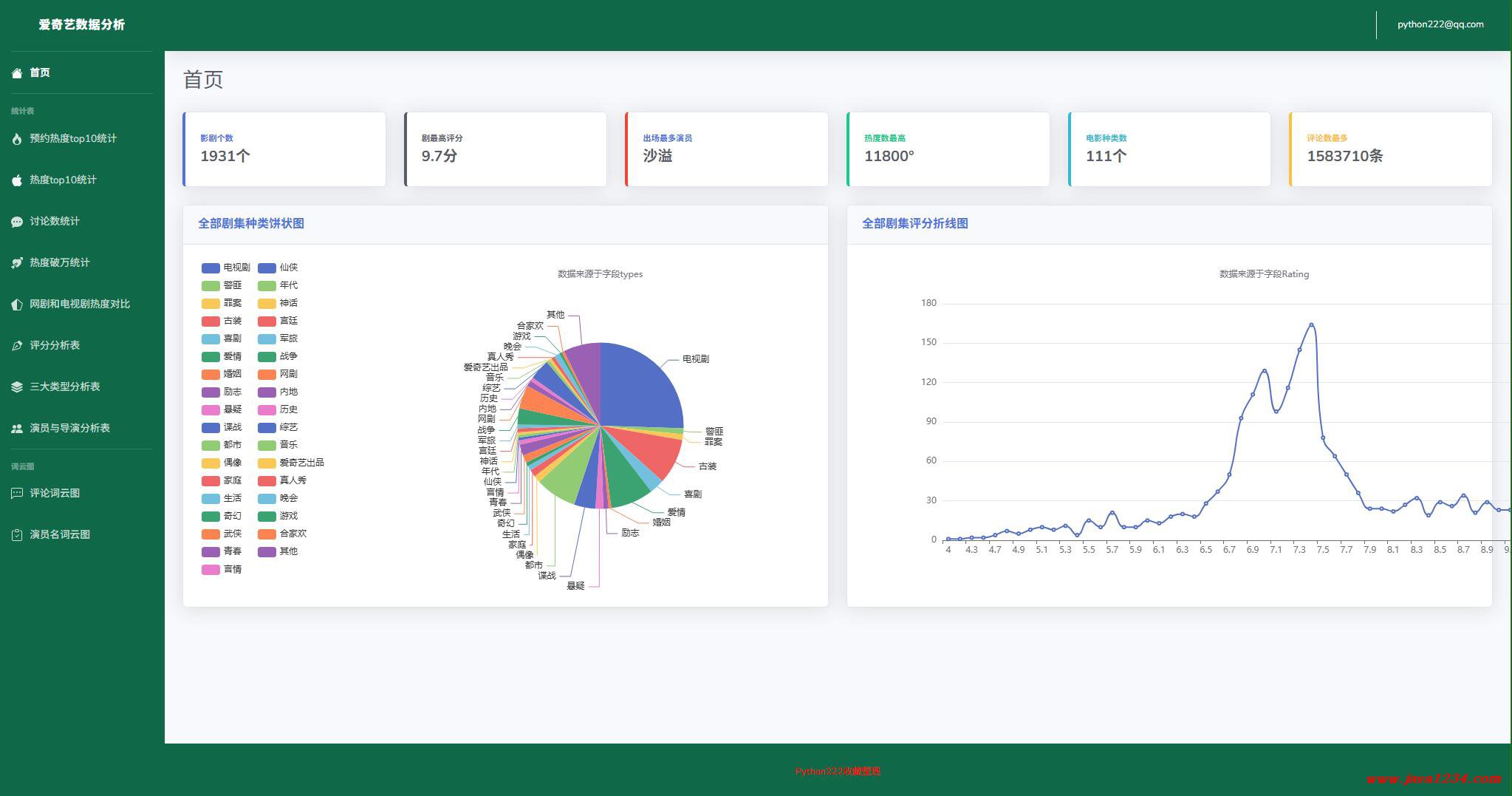Click the clipboard icon for 演员名词云图
This screenshot has width=1512, height=796.
pyautogui.click(x=17, y=535)
